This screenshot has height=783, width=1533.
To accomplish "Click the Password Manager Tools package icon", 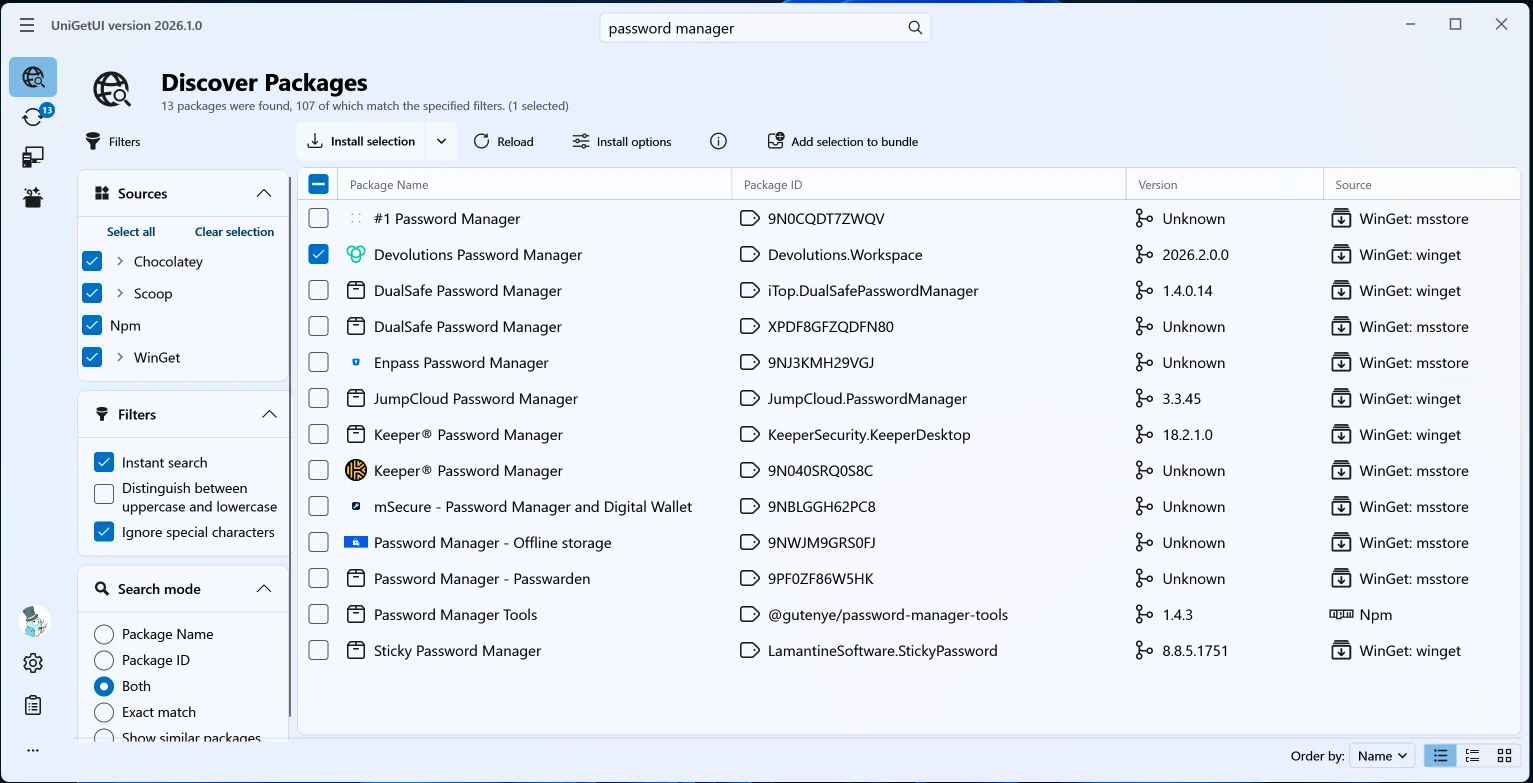I will (x=355, y=615).
